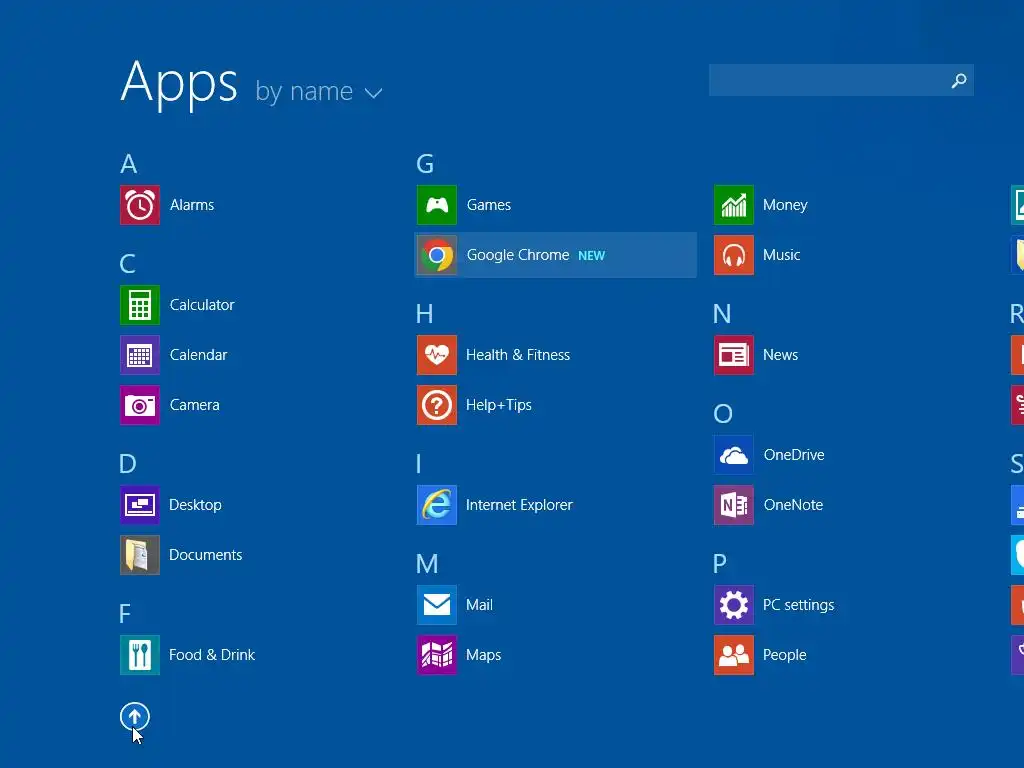Open the Calendar app icon

(x=140, y=355)
